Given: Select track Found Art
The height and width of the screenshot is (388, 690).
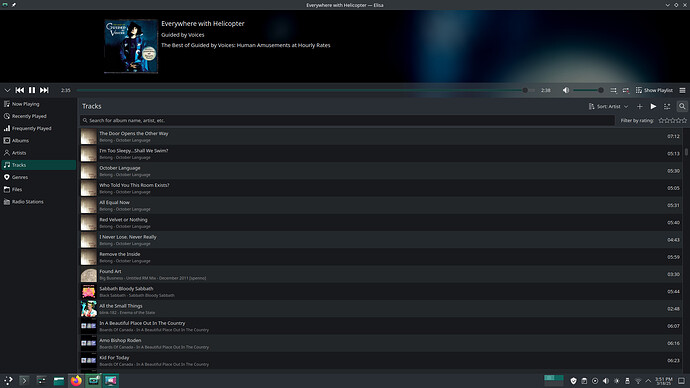Looking at the screenshot, I should coord(381,274).
